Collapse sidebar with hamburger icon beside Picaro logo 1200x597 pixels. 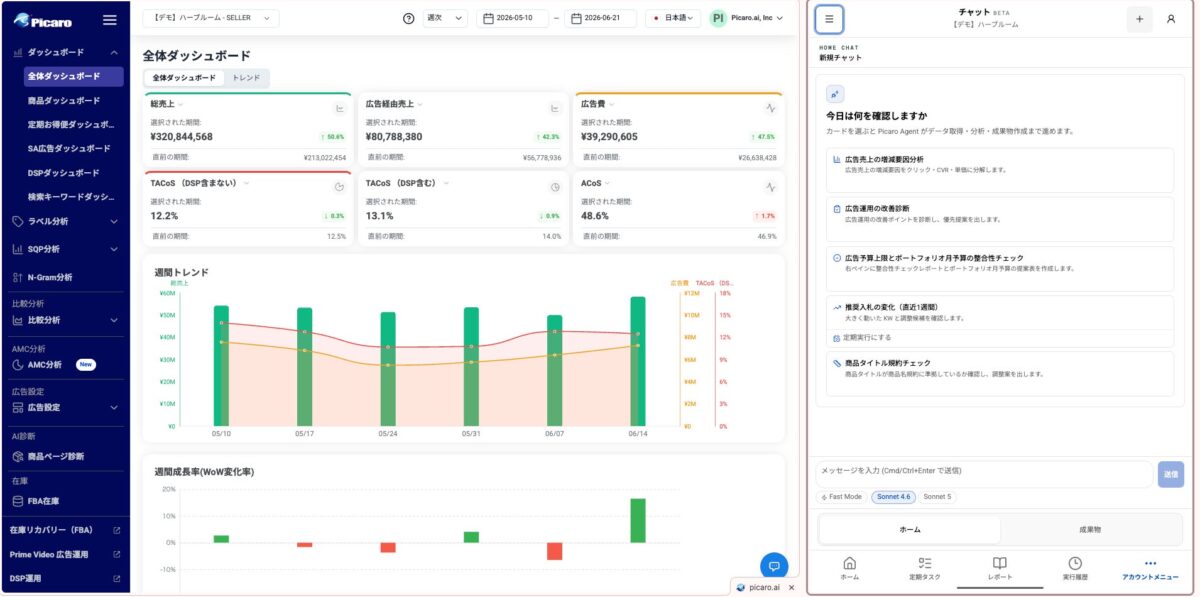pos(109,19)
